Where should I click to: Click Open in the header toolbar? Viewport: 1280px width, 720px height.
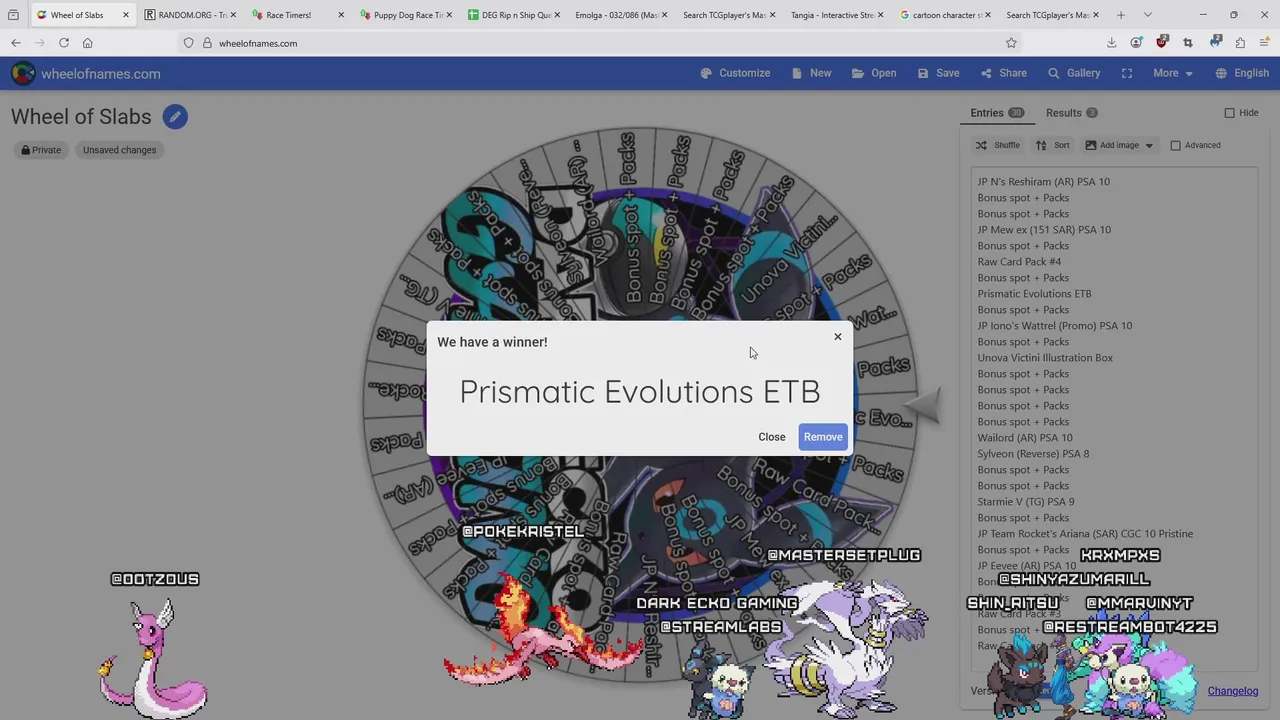874,73
